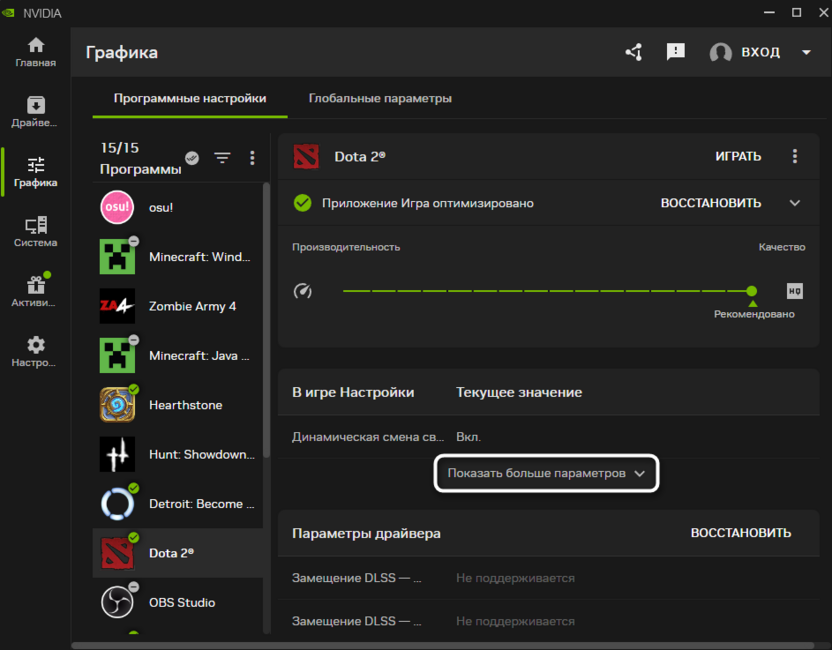The height and width of the screenshot is (650, 832).
Task: Click the NVIDIA logo in title bar
Action: 8,13
